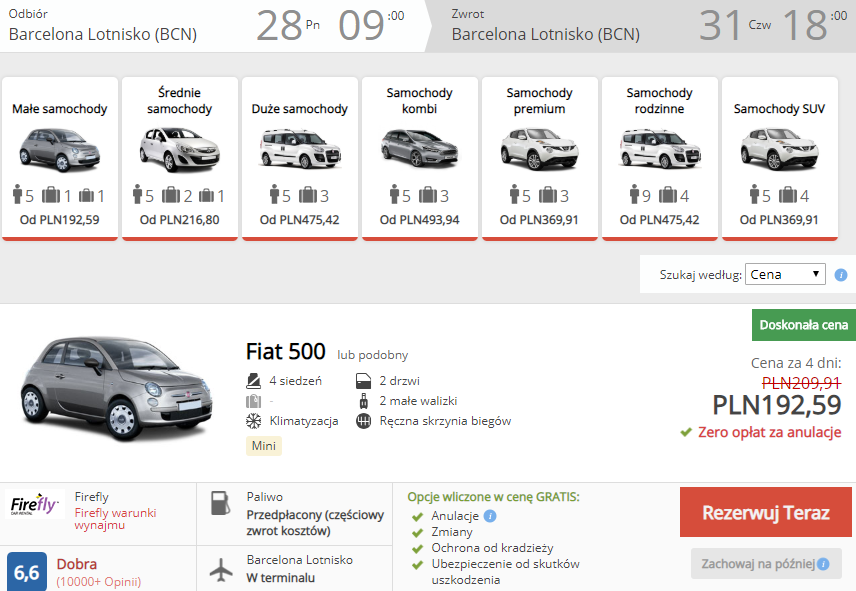Open the Szukaj według Cena dropdown
Viewport: 856px width, 591px height.
point(785,274)
